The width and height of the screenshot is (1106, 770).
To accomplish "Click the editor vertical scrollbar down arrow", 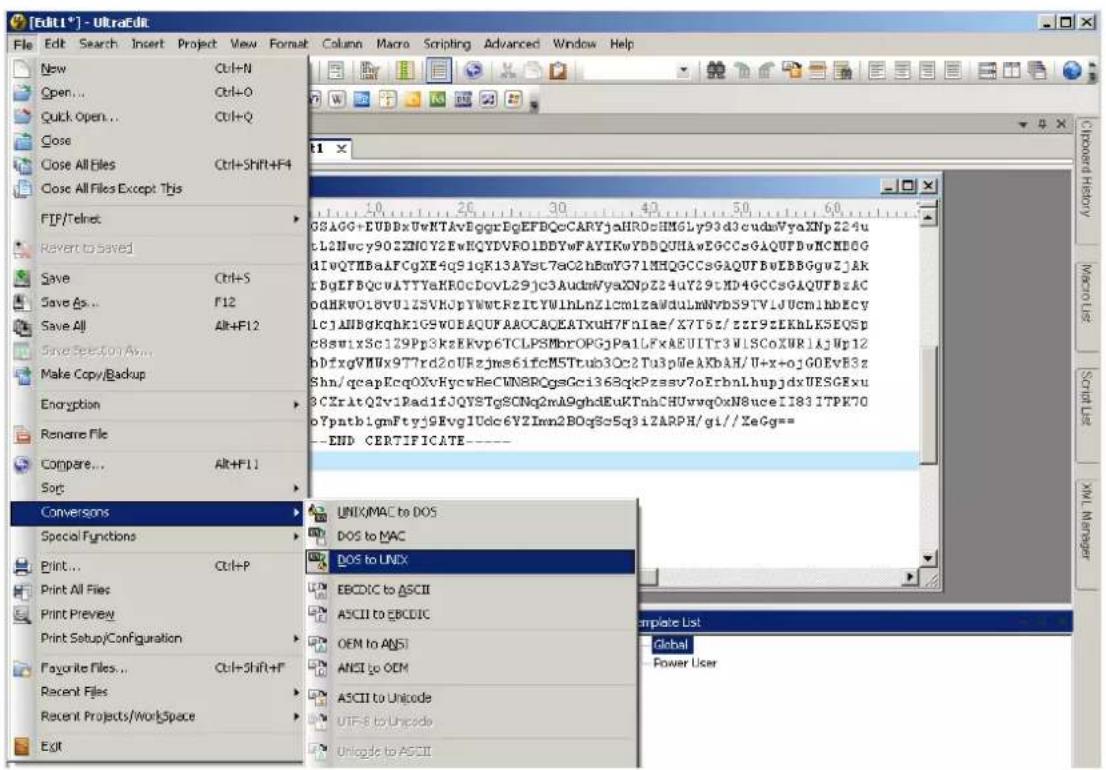I will (x=928, y=558).
